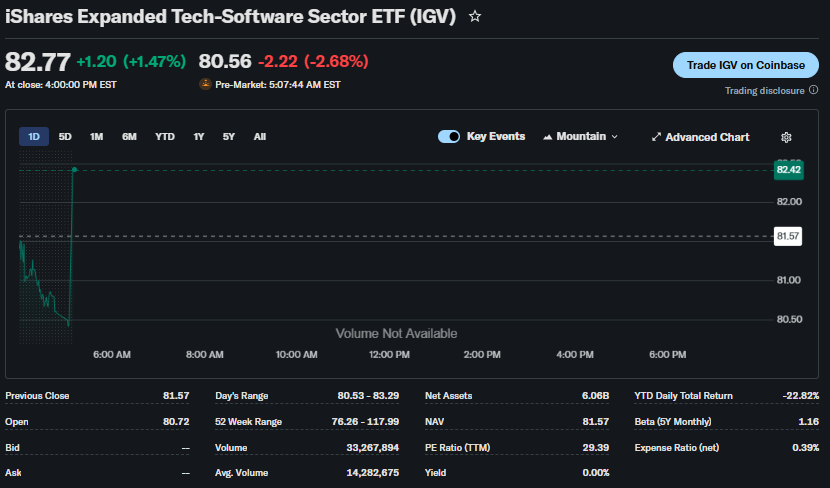Show the 6M chart range
This screenshot has height=488, width=830.
pos(129,137)
